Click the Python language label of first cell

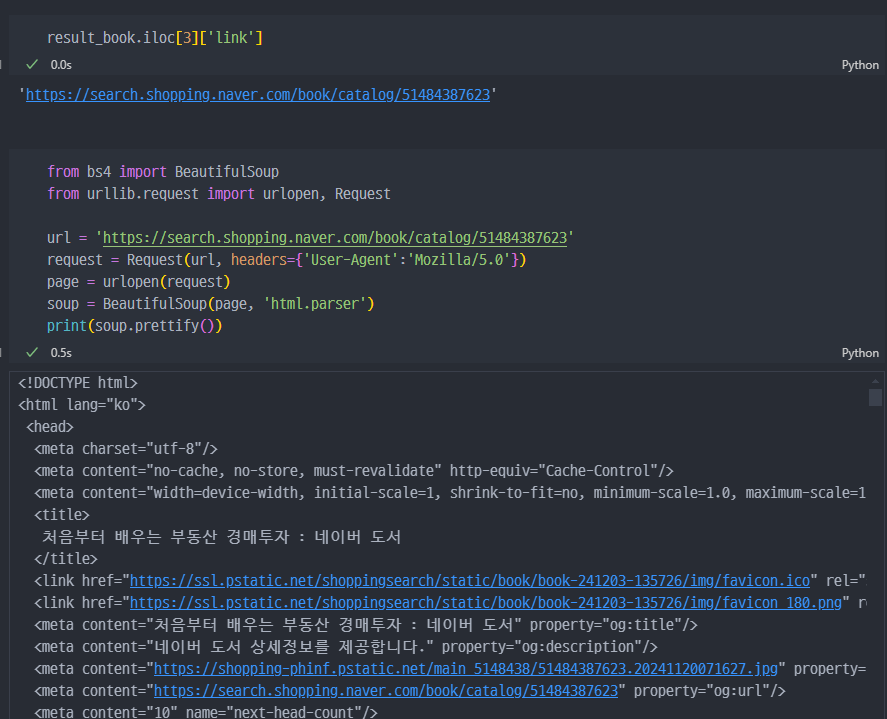(860, 65)
